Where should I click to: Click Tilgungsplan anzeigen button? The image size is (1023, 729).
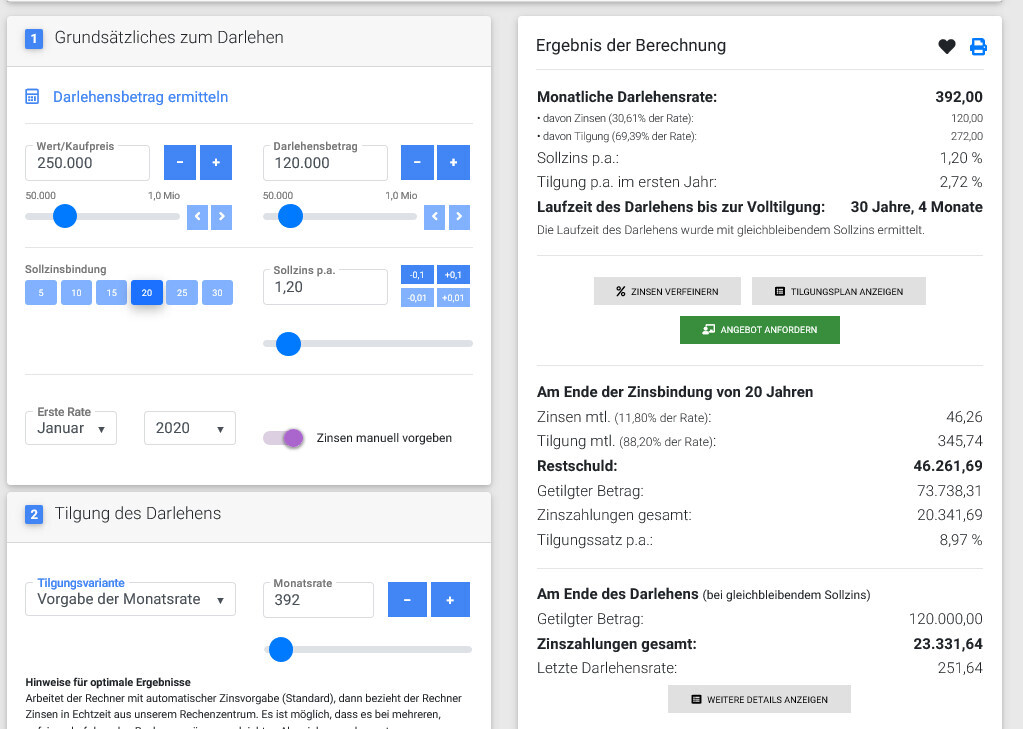click(x=838, y=291)
